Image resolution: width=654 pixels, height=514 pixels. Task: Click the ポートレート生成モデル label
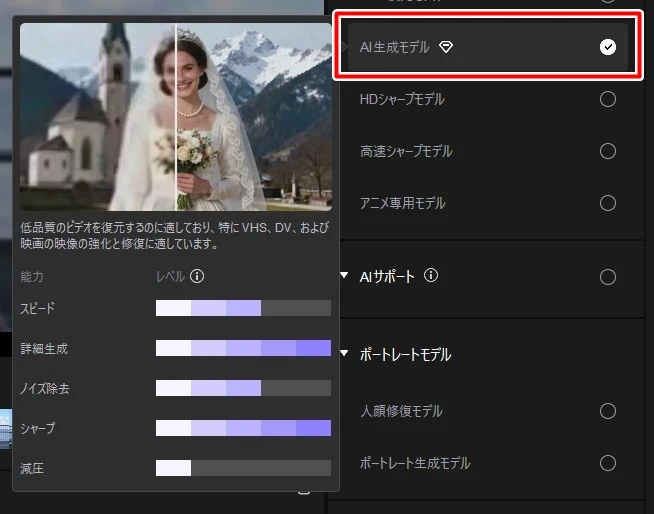(415, 463)
